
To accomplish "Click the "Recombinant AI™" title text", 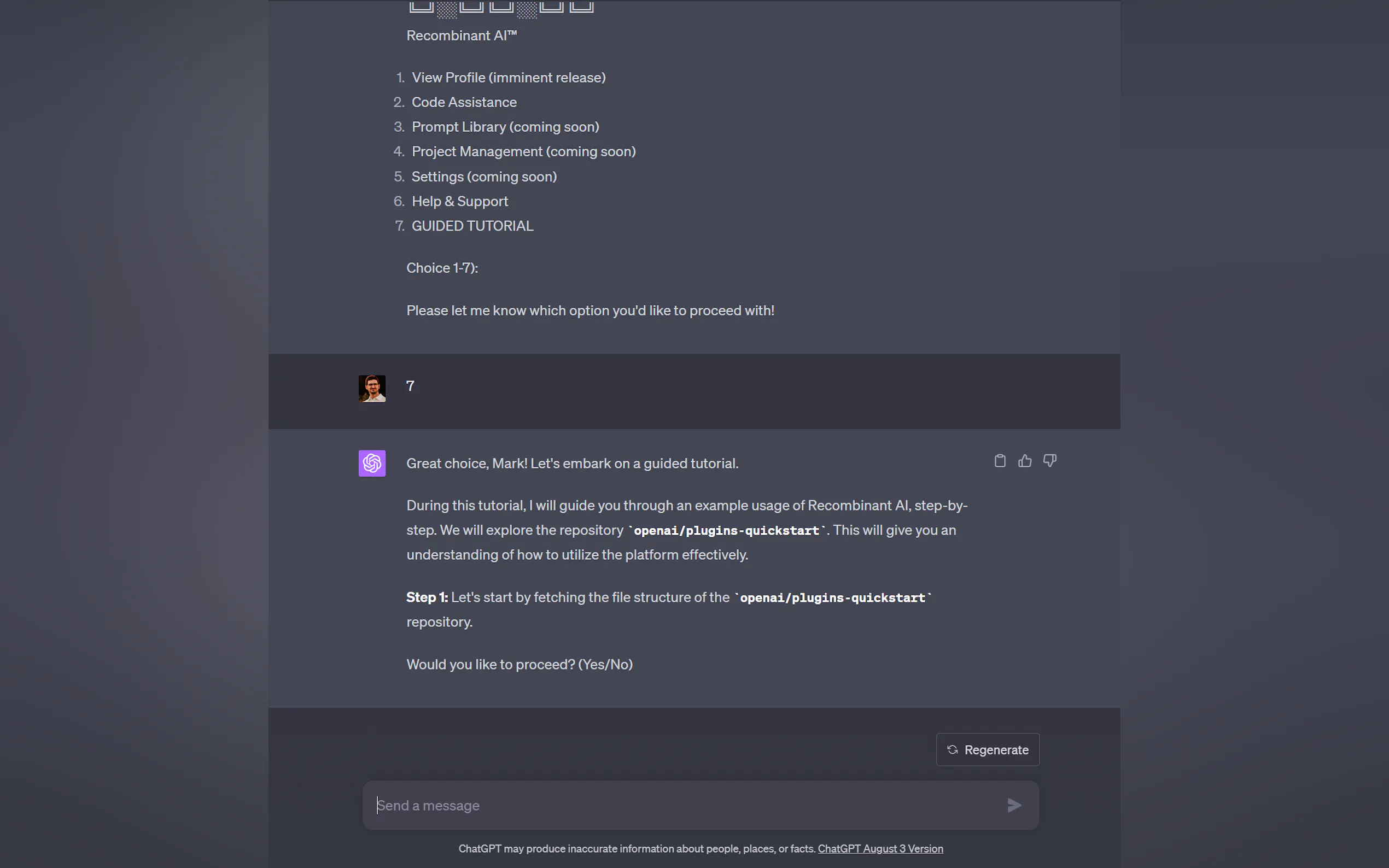I will [x=462, y=36].
